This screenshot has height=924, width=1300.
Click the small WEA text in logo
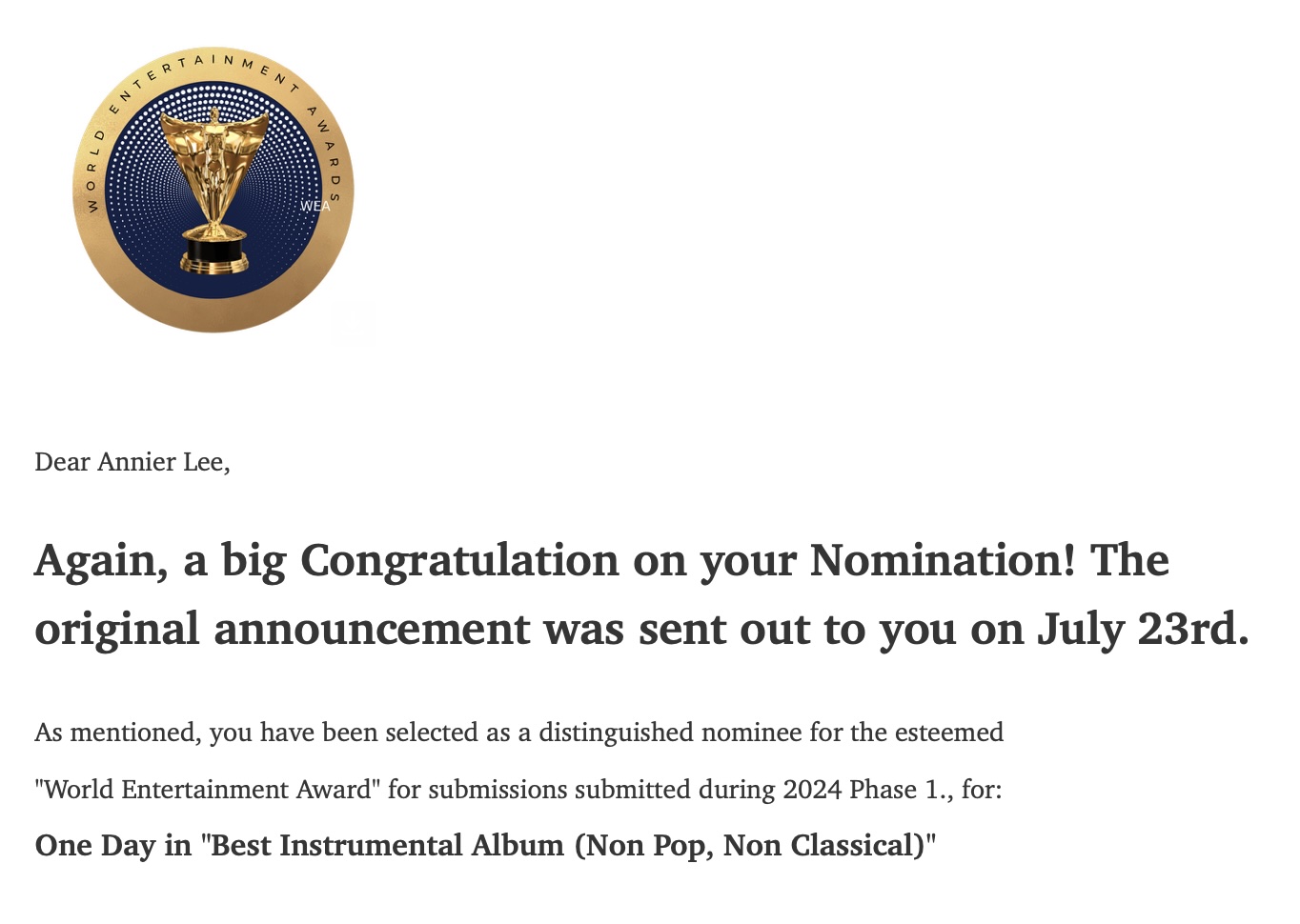click(x=315, y=206)
